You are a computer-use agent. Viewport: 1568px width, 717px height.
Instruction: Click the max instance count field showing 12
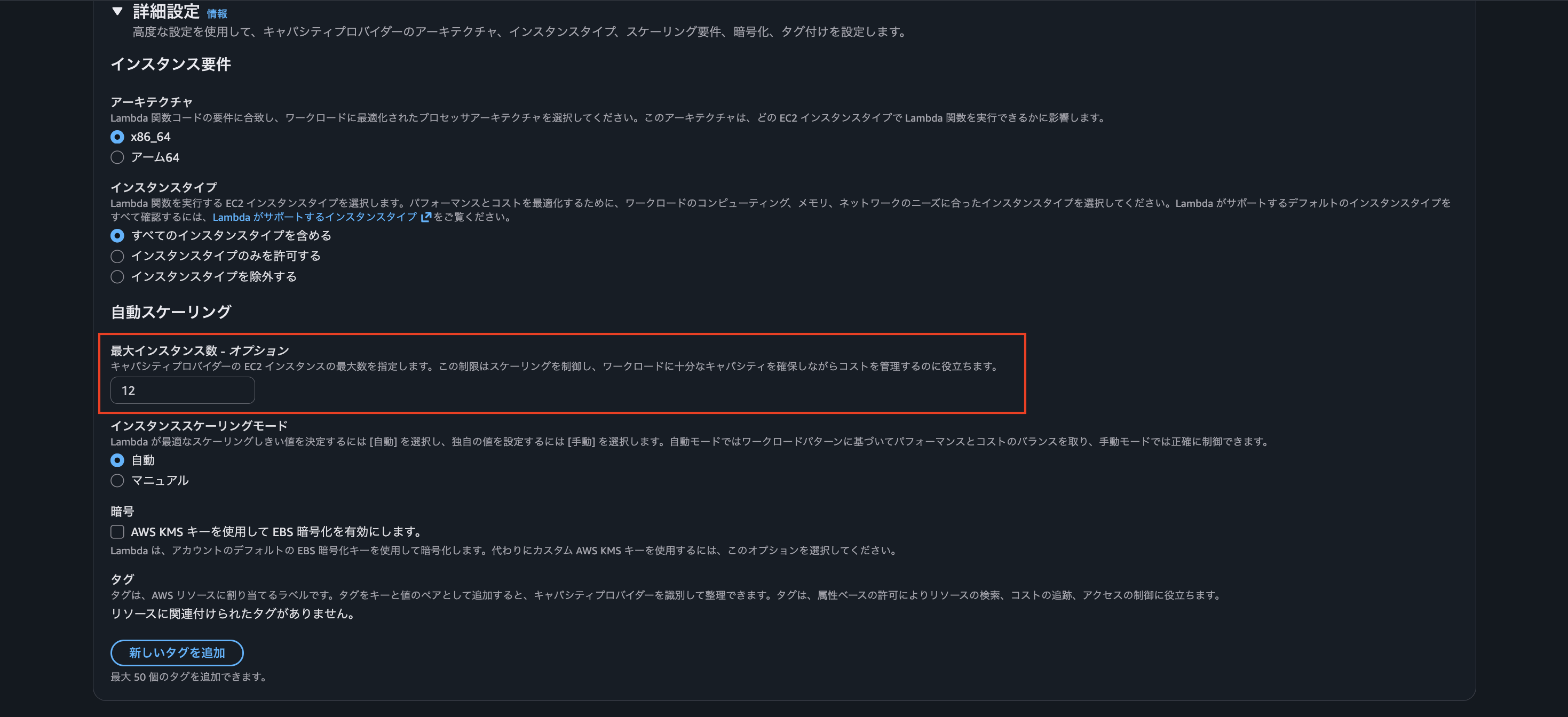pos(181,390)
